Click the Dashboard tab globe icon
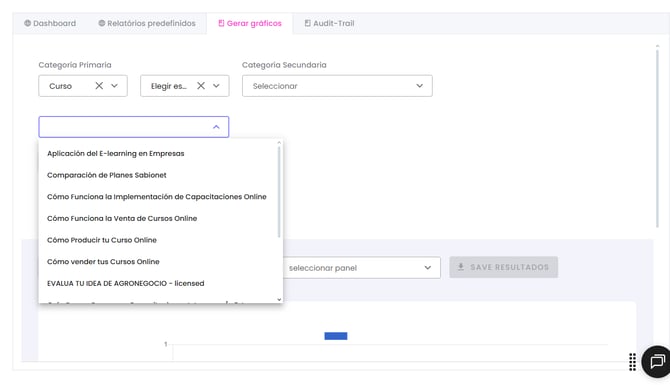The width and height of the screenshot is (670, 385). (x=27, y=23)
